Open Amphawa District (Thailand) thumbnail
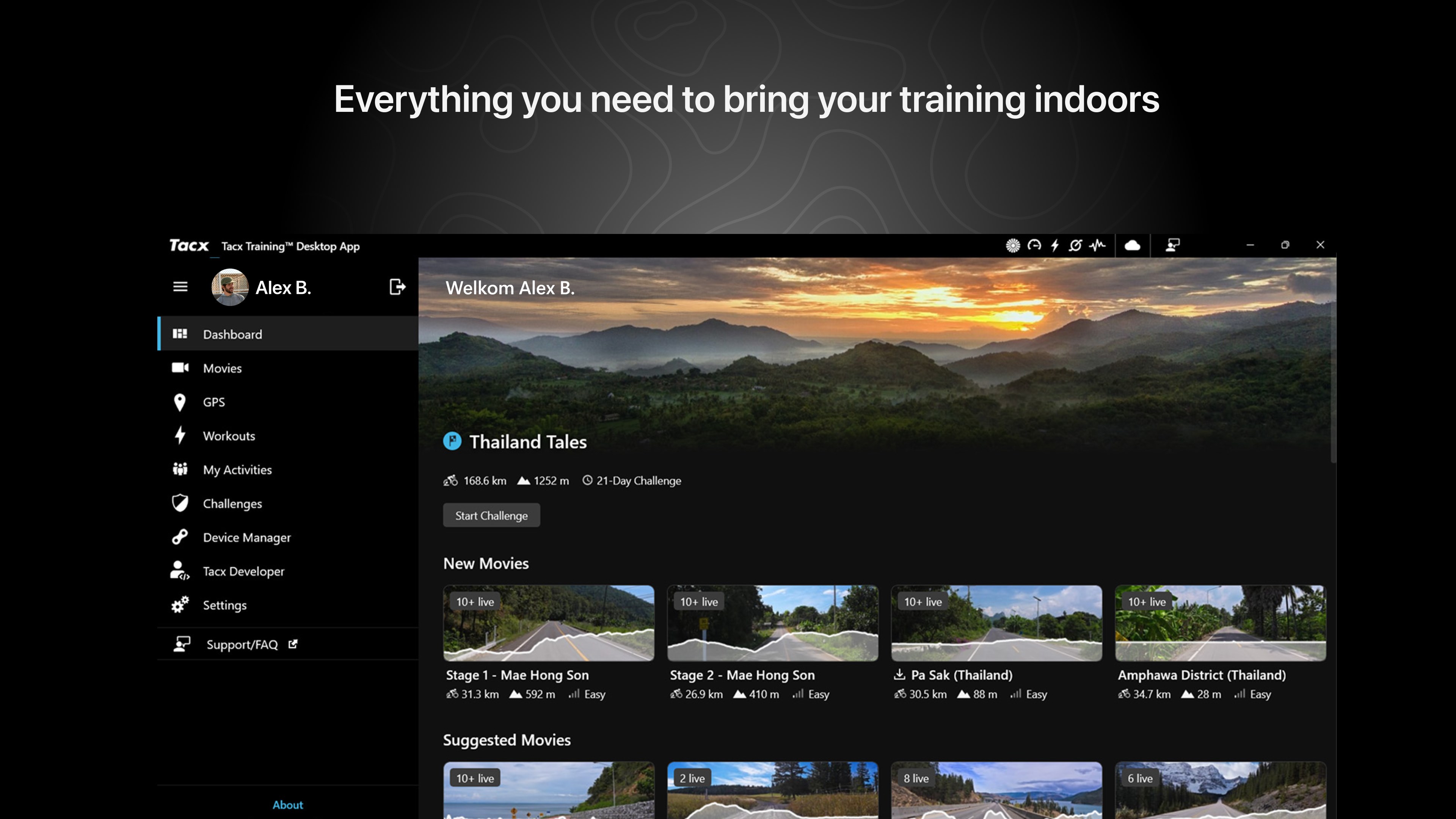 [x=1220, y=623]
